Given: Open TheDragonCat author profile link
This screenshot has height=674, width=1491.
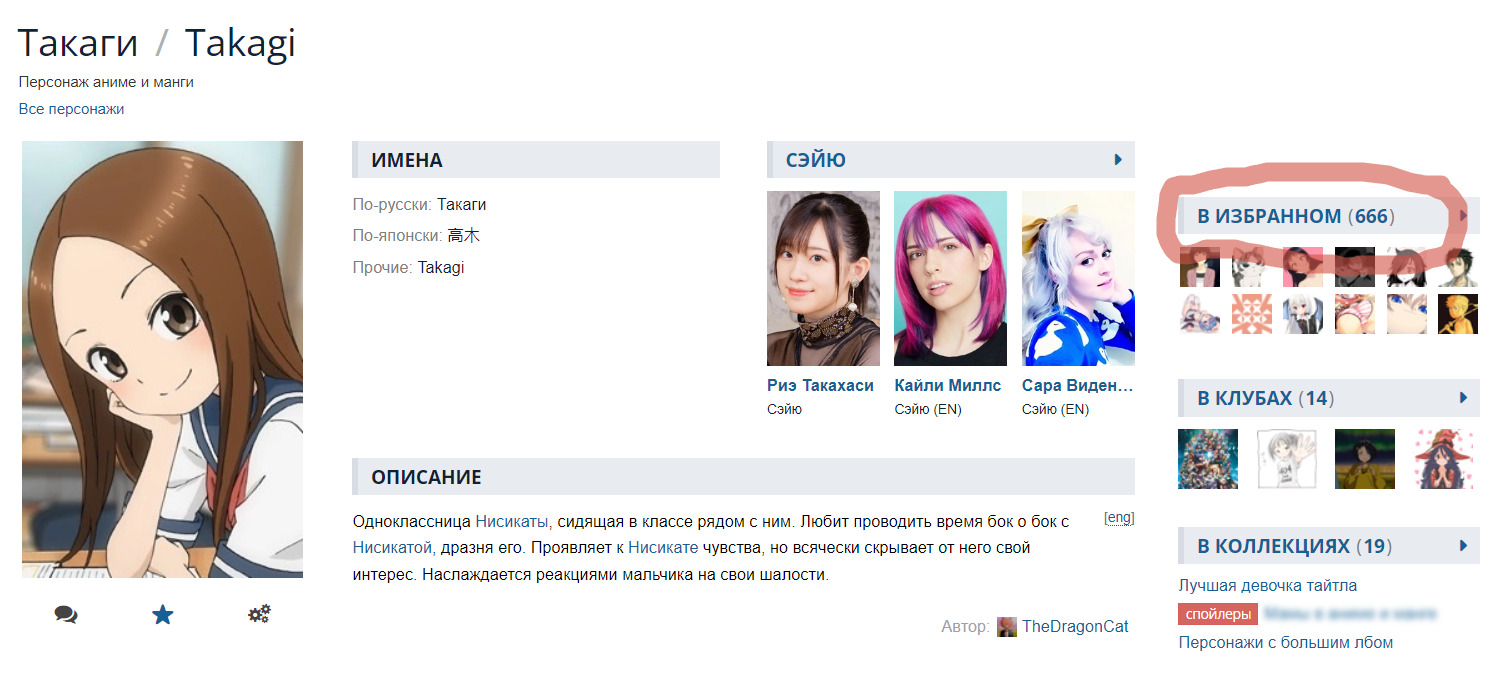Looking at the screenshot, I should pyautogui.click(x=1075, y=627).
